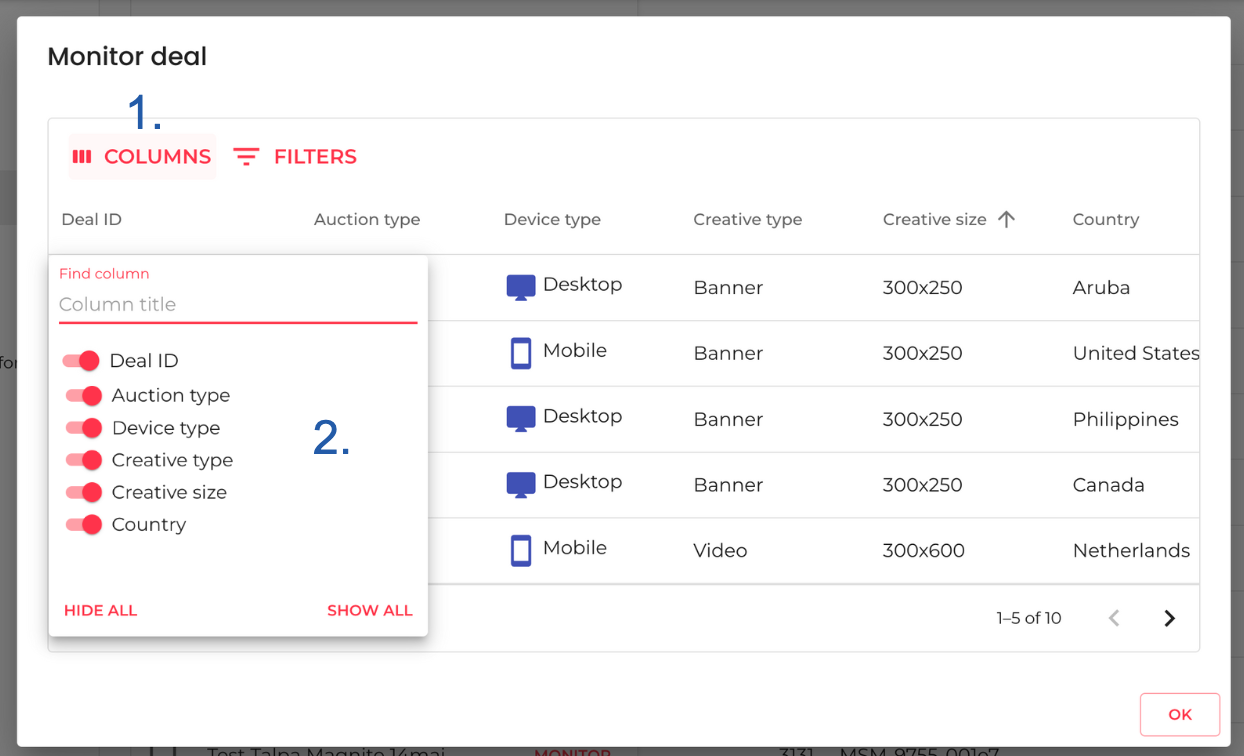1244x756 pixels.
Task: Click the Filters funnel icon
Action: click(246, 157)
